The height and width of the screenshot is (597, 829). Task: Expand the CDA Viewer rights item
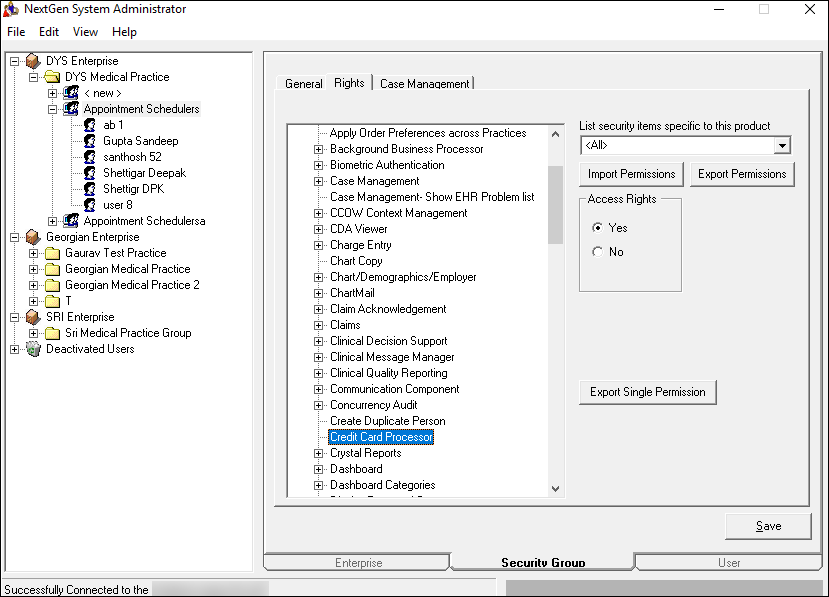point(318,229)
